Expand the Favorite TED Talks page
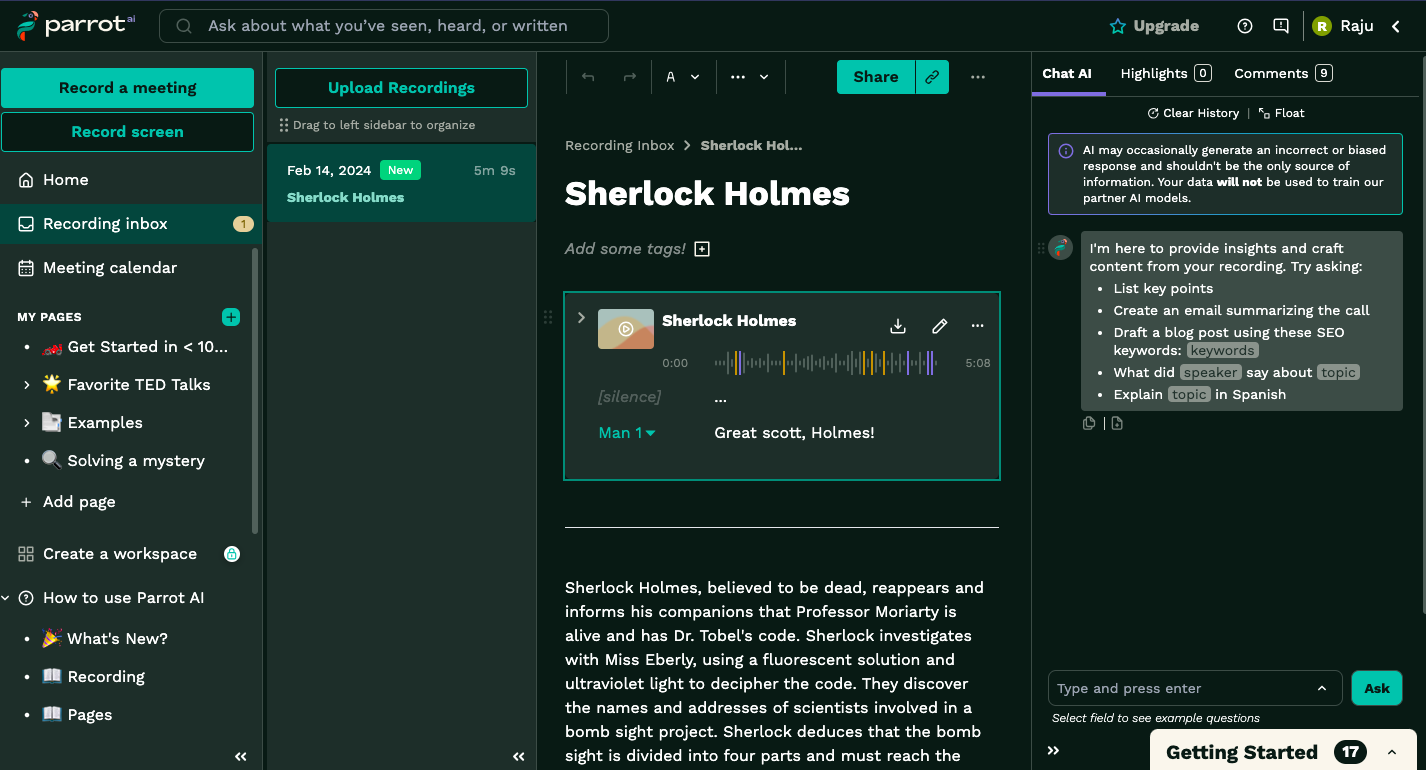1426x770 pixels. pos(26,385)
